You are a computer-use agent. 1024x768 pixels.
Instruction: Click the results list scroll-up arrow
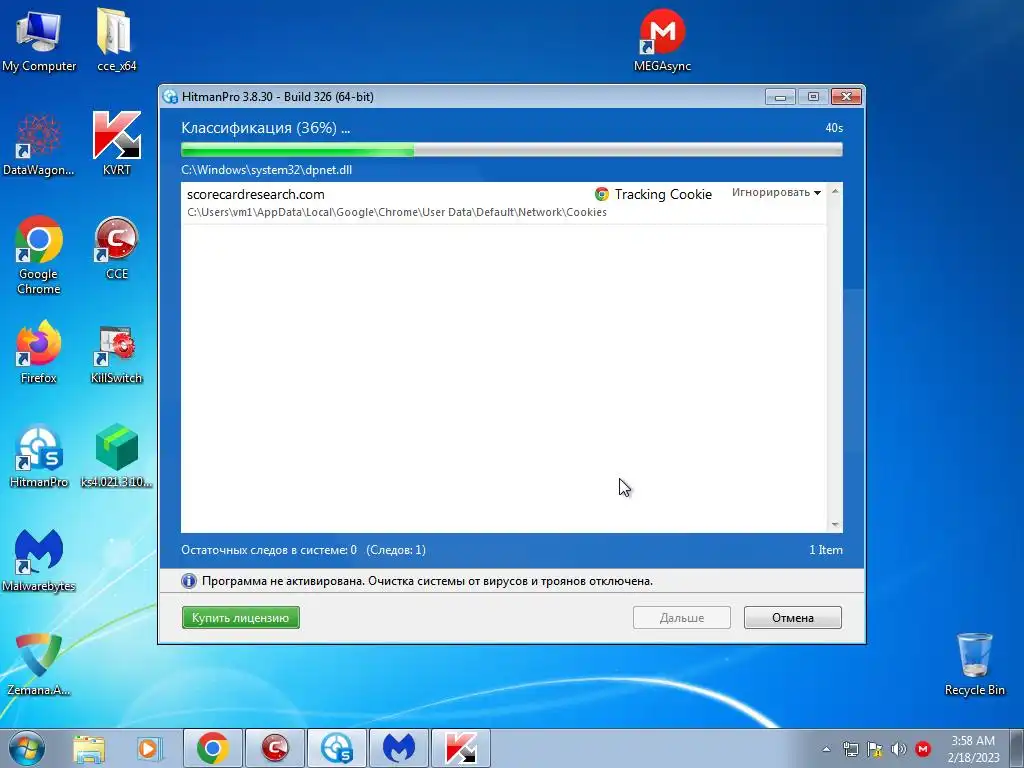point(835,191)
